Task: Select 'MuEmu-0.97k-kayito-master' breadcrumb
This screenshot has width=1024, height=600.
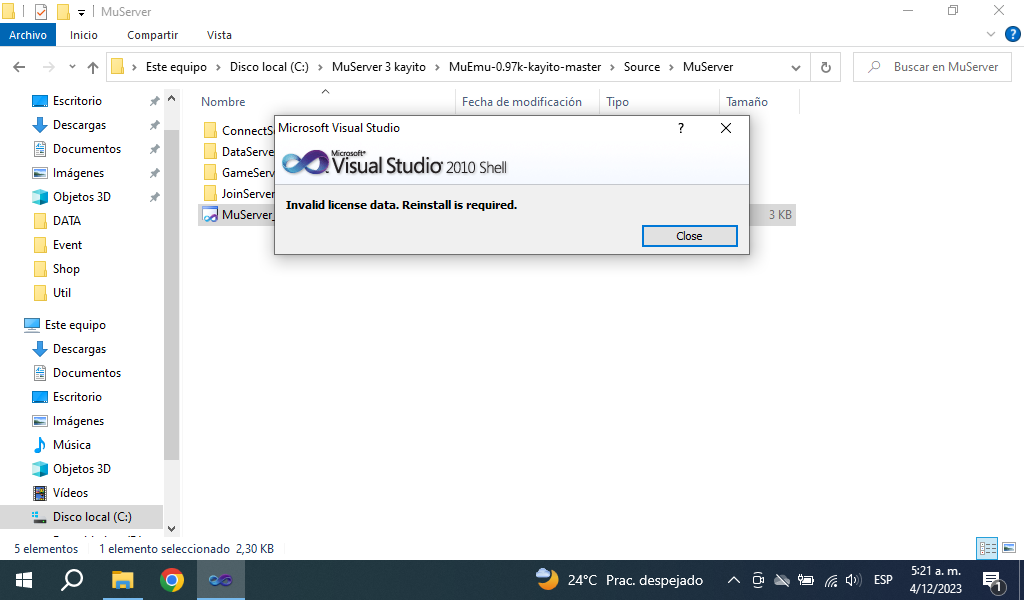Action: (525, 67)
